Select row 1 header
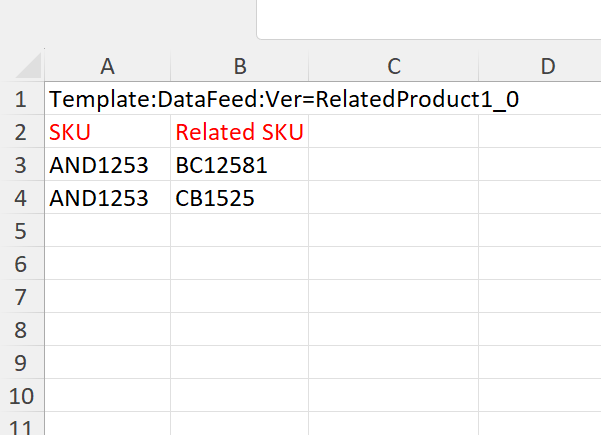Image resolution: width=601 pixels, height=435 pixels. pyautogui.click(x=22, y=98)
